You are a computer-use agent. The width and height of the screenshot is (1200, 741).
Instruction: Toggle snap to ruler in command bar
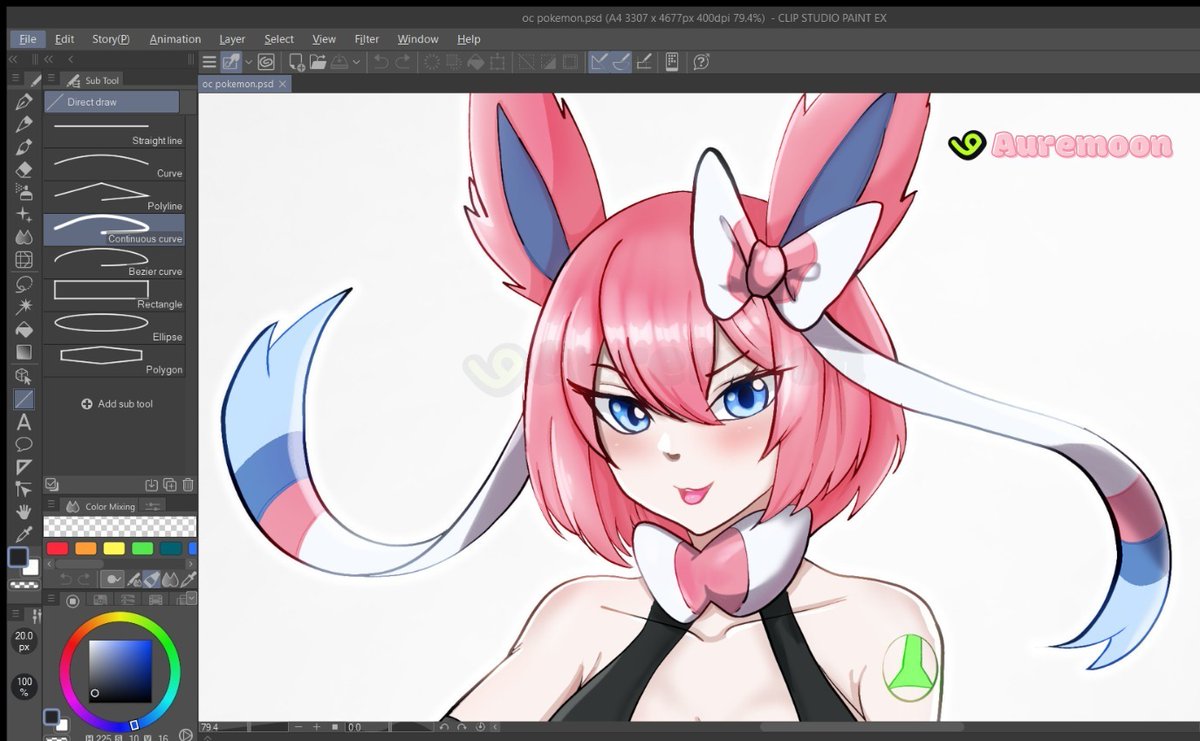tap(598, 62)
